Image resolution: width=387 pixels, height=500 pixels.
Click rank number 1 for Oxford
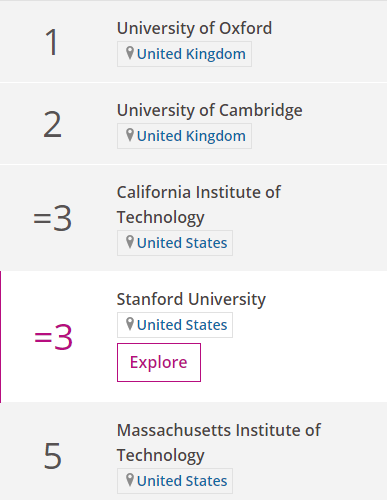[x=52, y=42]
